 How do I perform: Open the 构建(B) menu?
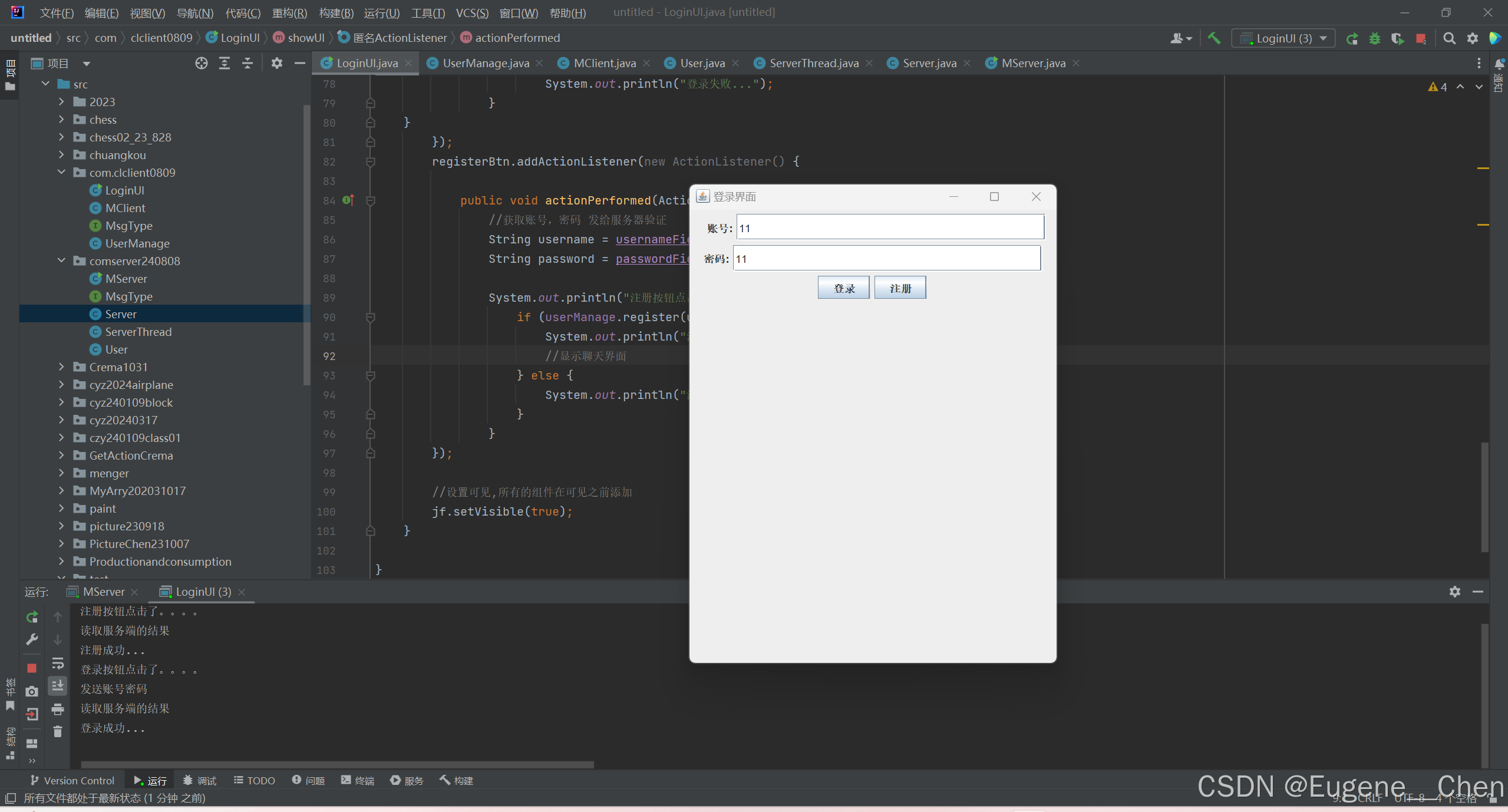[x=336, y=12]
